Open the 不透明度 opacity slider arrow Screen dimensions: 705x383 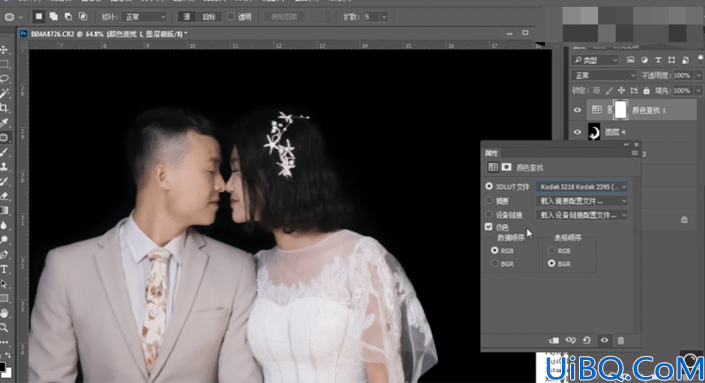(698, 75)
